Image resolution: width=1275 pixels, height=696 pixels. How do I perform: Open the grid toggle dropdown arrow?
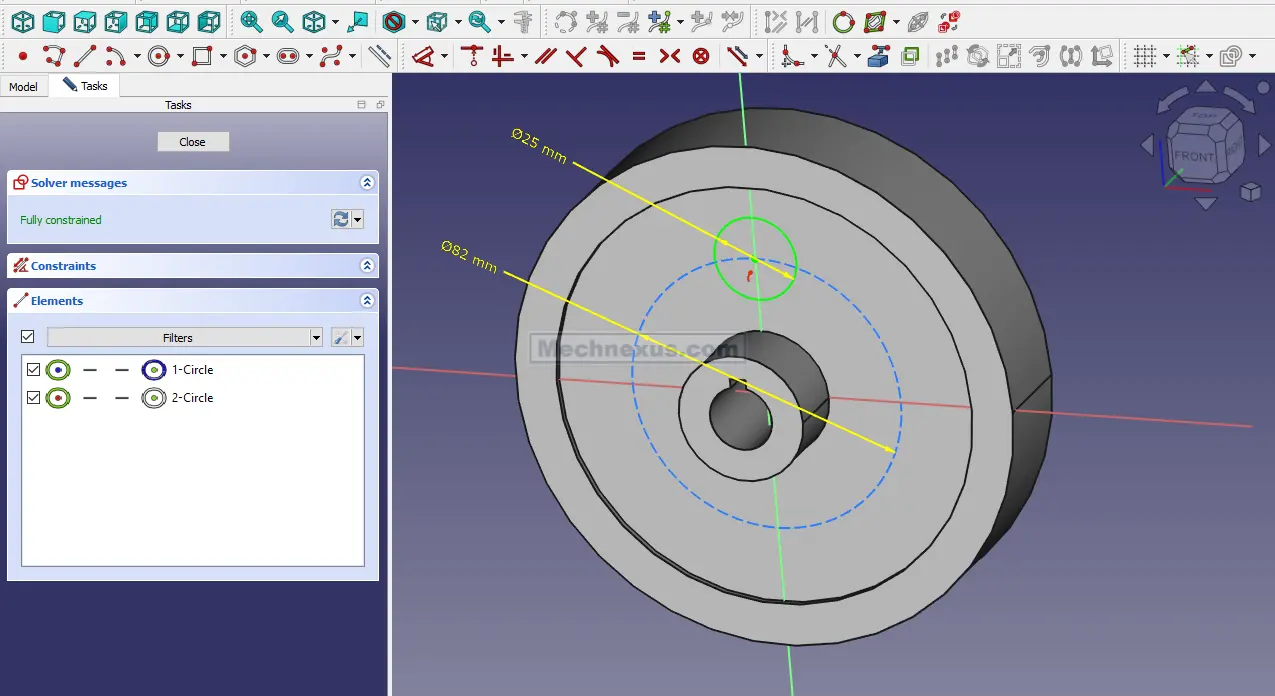point(1166,57)
